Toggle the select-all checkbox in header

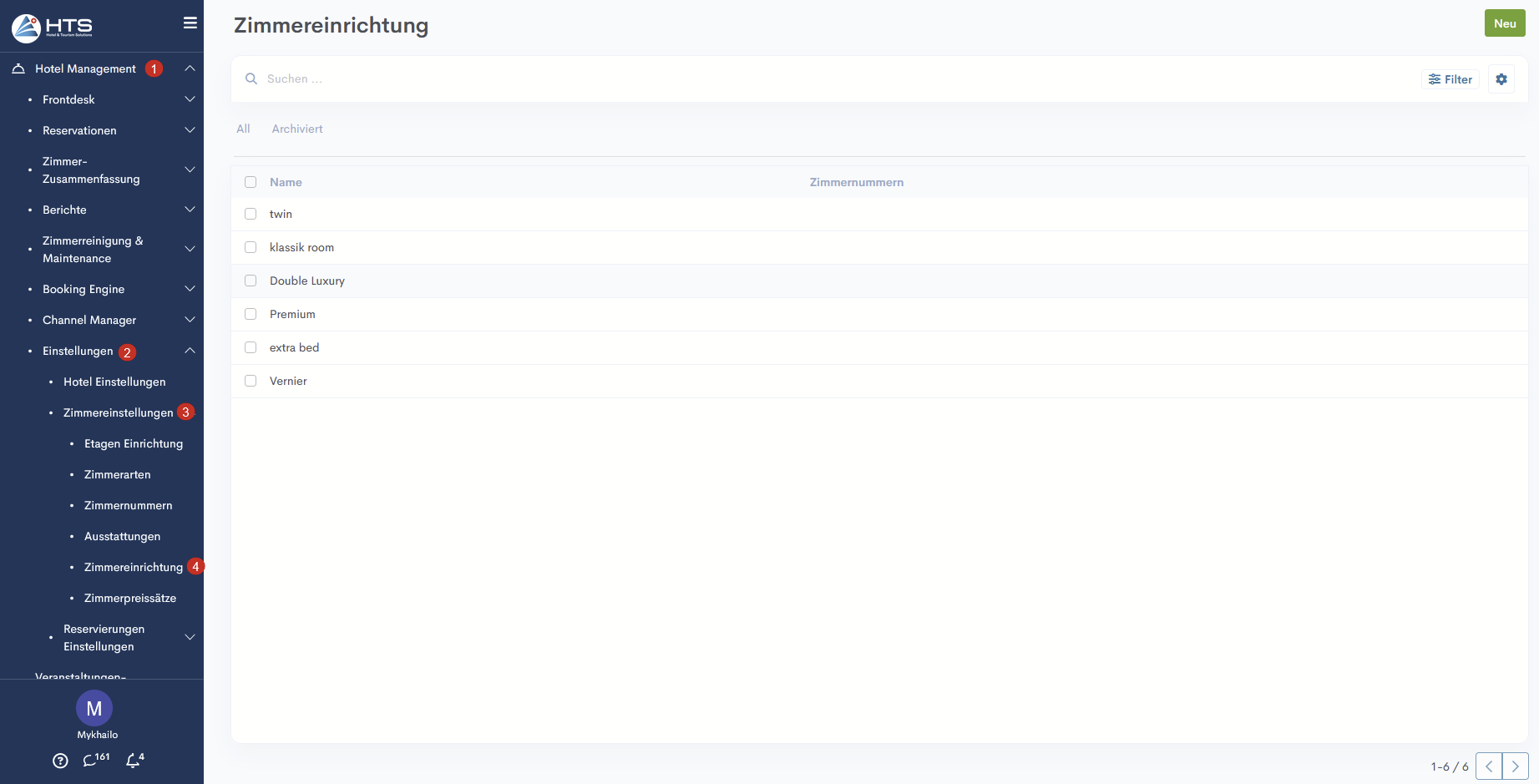point(251,182)
